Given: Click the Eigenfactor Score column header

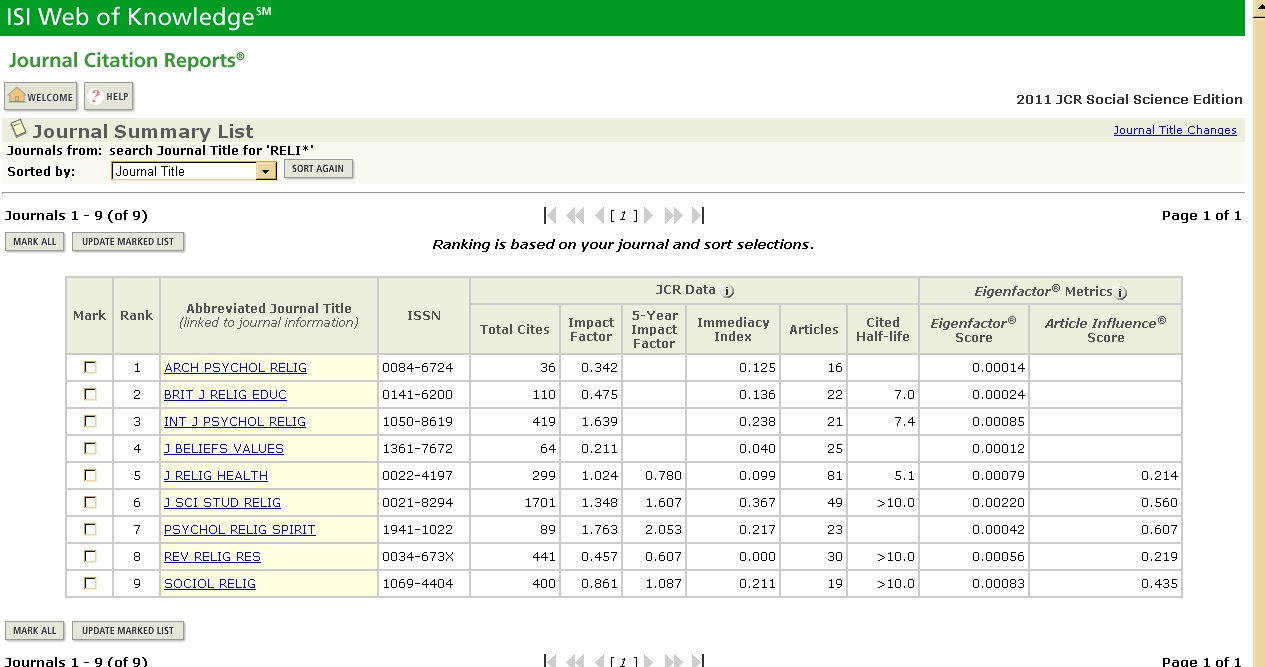Looking at the screenshot, I should pyautogui.click(x=973, y=330).
